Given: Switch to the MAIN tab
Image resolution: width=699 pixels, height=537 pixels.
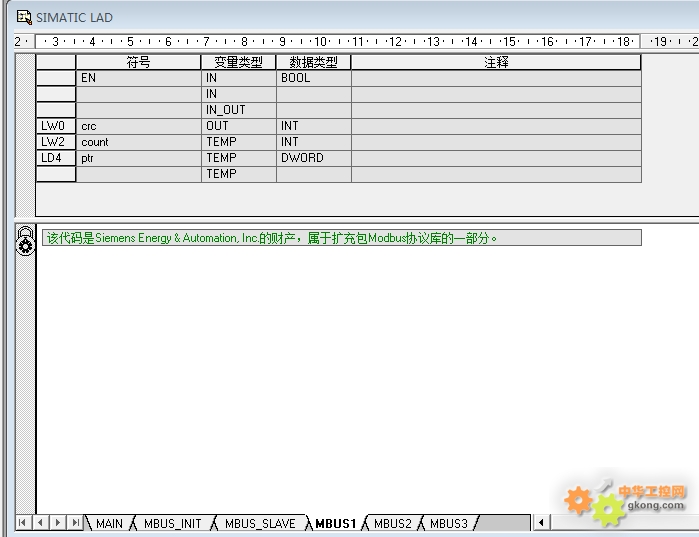Looking at the screenshot, I should [x=109, y=523].
